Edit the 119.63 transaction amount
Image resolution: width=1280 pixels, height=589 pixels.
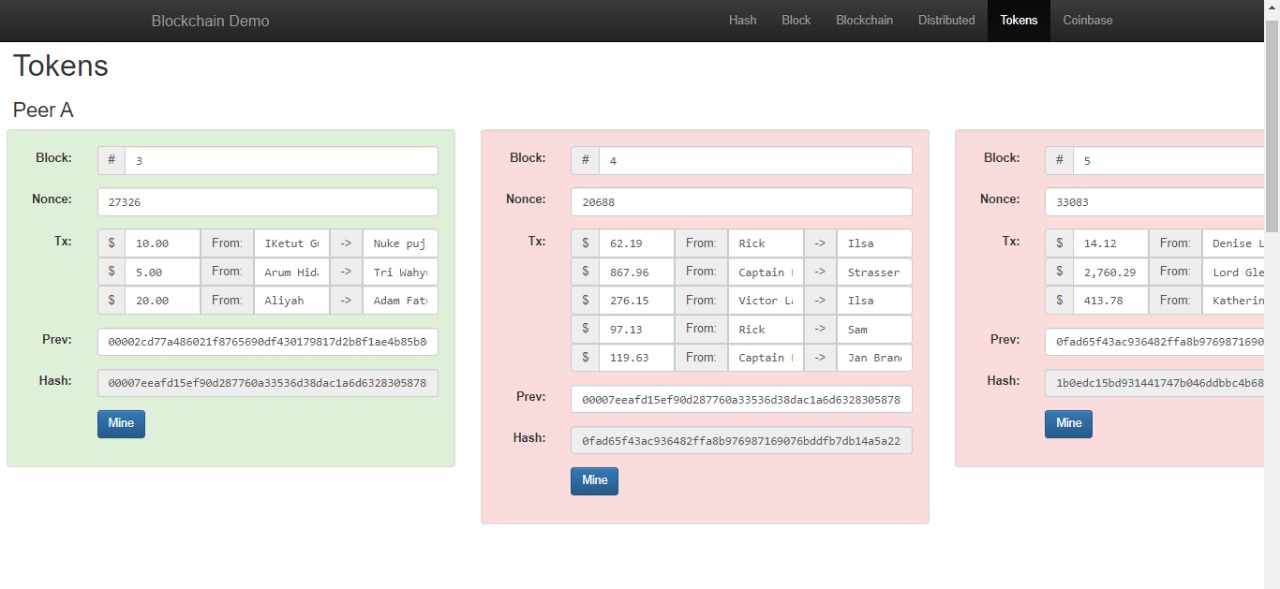636,357
